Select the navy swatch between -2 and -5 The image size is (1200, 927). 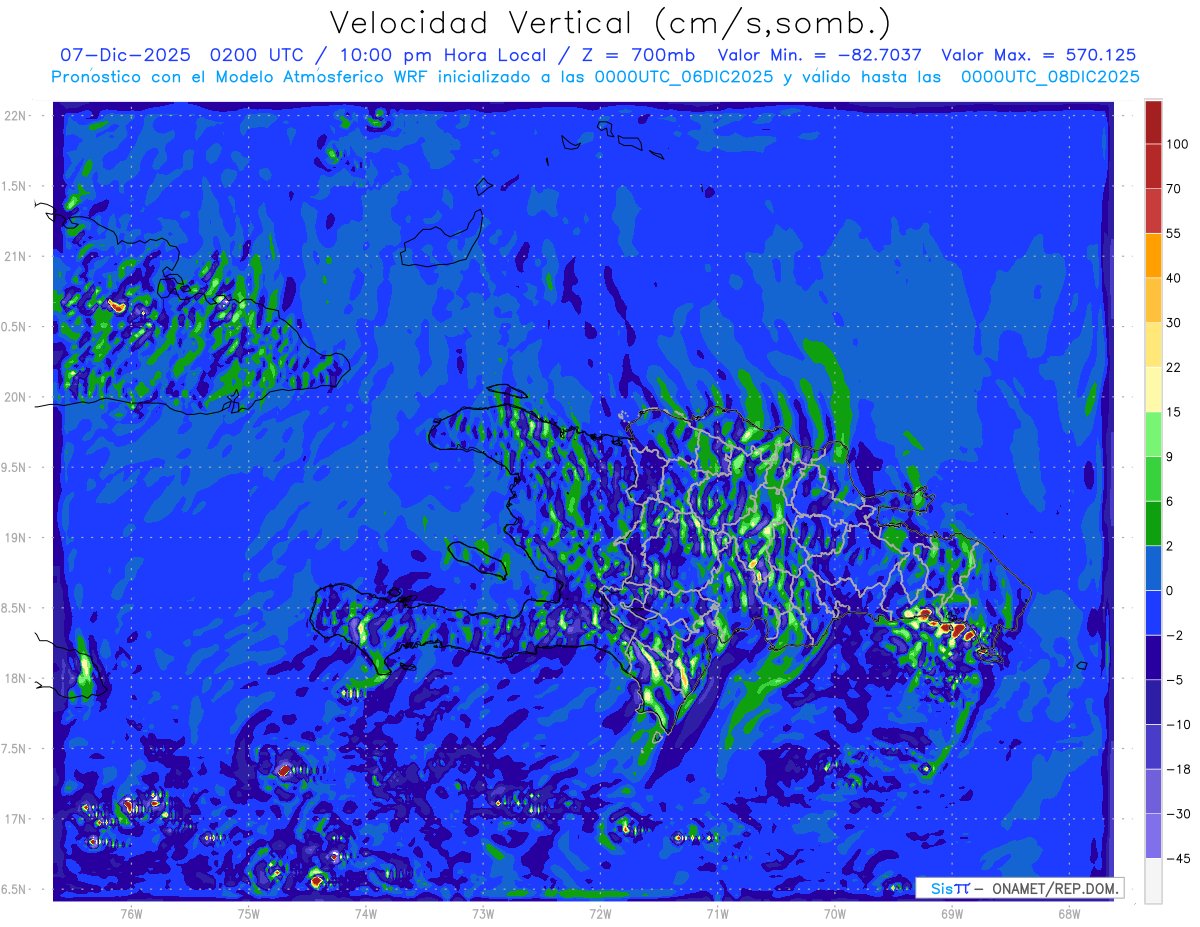point(1153,656)
